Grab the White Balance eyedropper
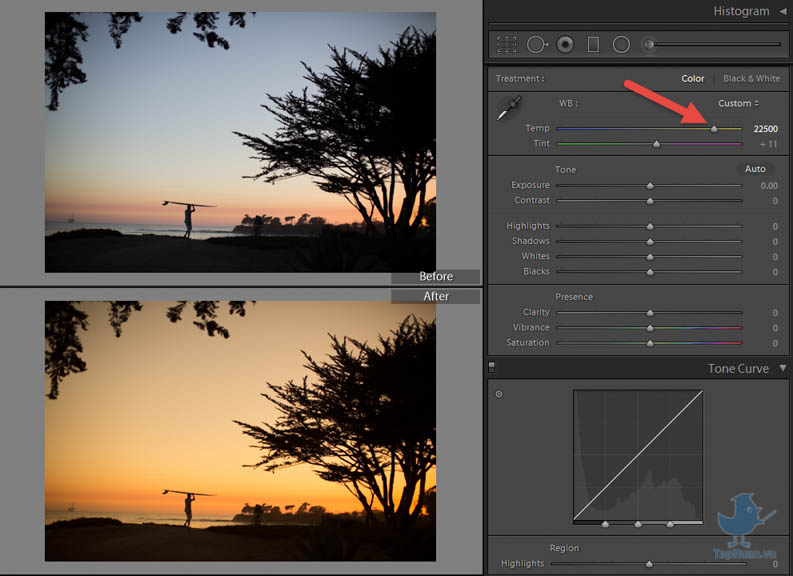Screen dimensions: 793x576 pyautogui.click(x=509, y=109)
